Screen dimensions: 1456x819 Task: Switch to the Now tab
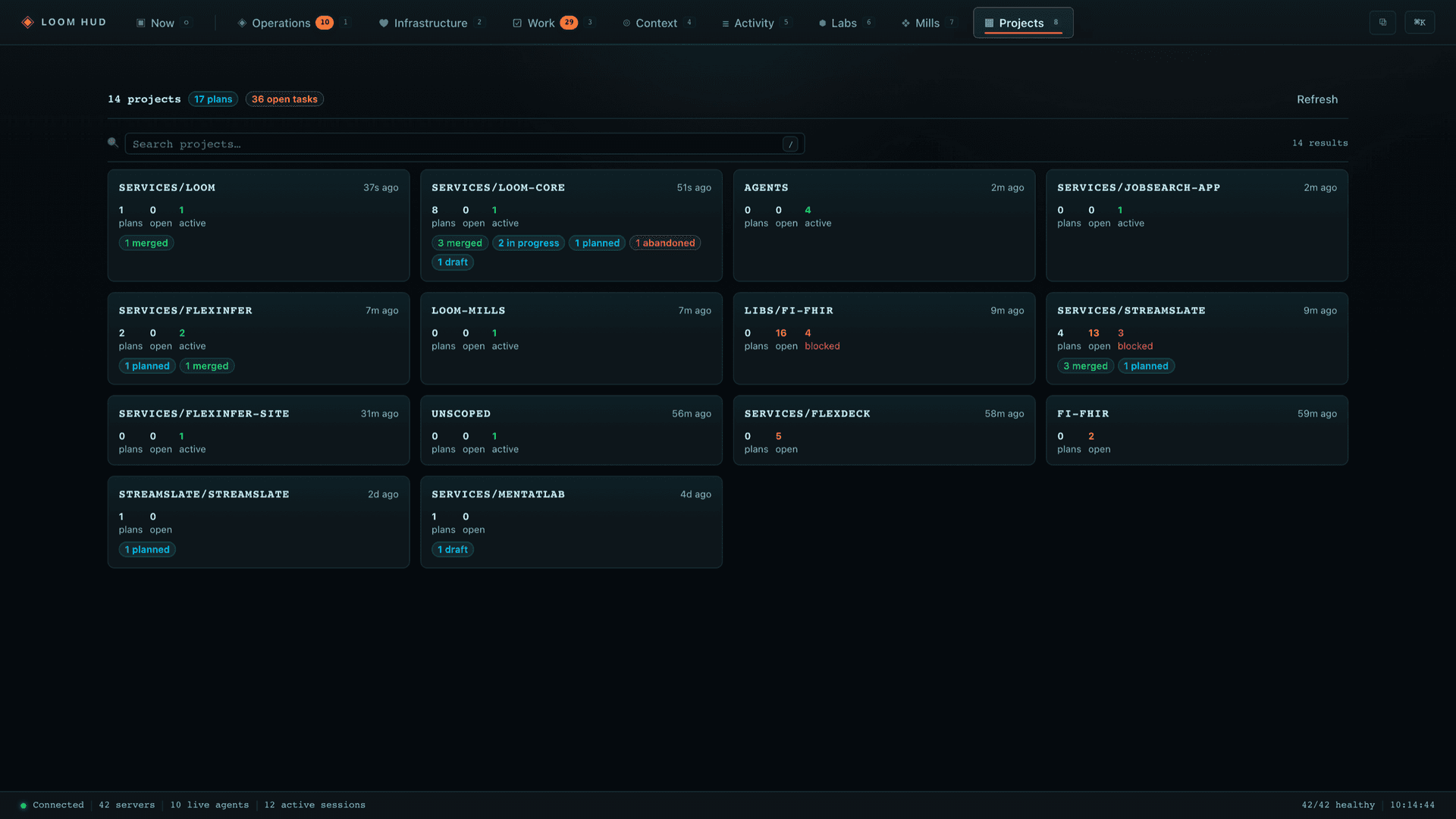pyautogui.click(x=162, y=23)
